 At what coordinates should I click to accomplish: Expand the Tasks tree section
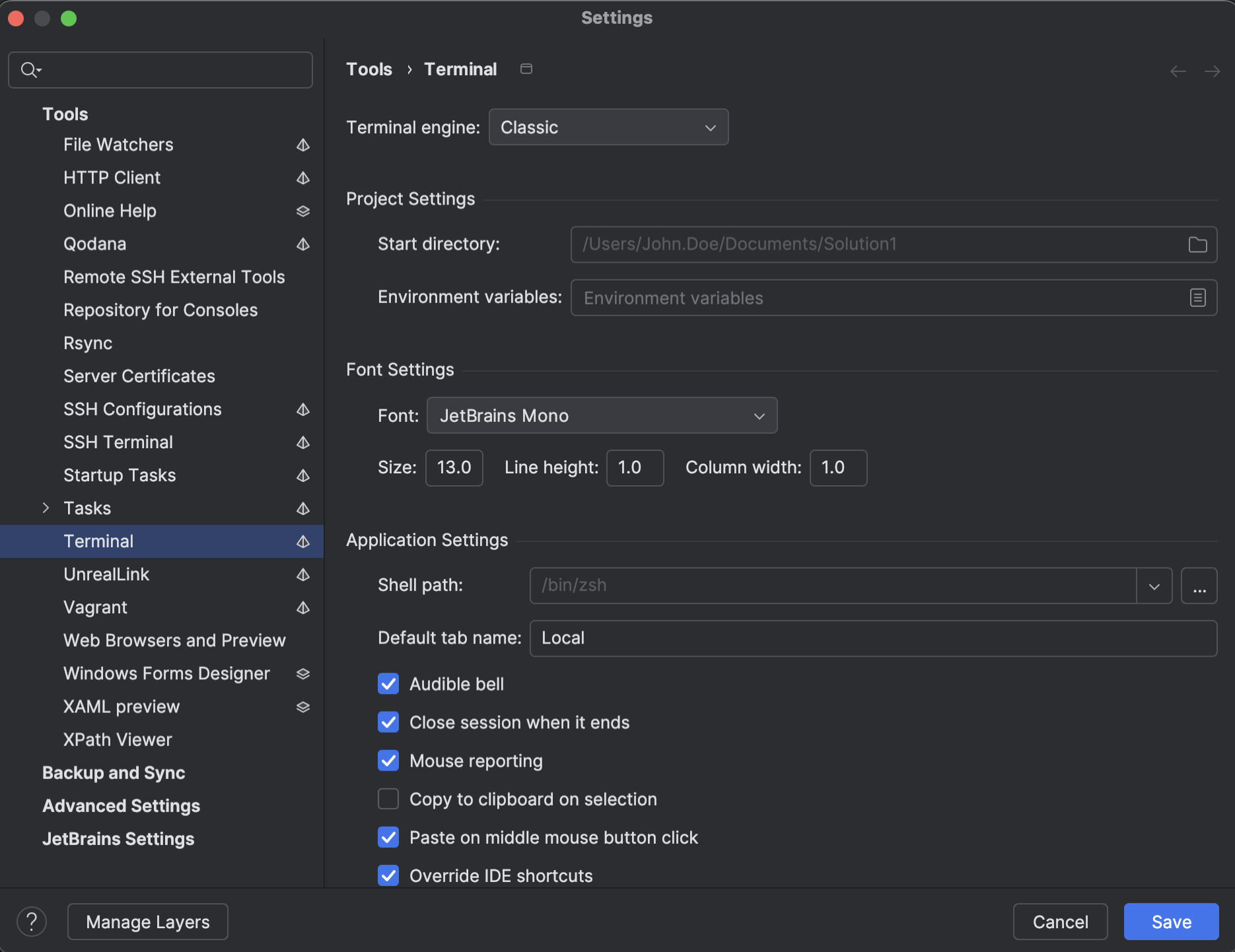coord(46,508)
